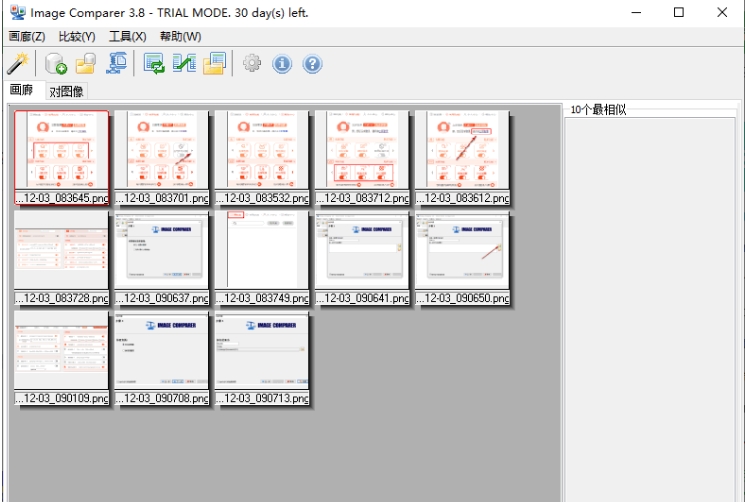This screenshot has width=745, height=502.
Task: Open the 画廊(Z) menu
Action: (27, 37)
